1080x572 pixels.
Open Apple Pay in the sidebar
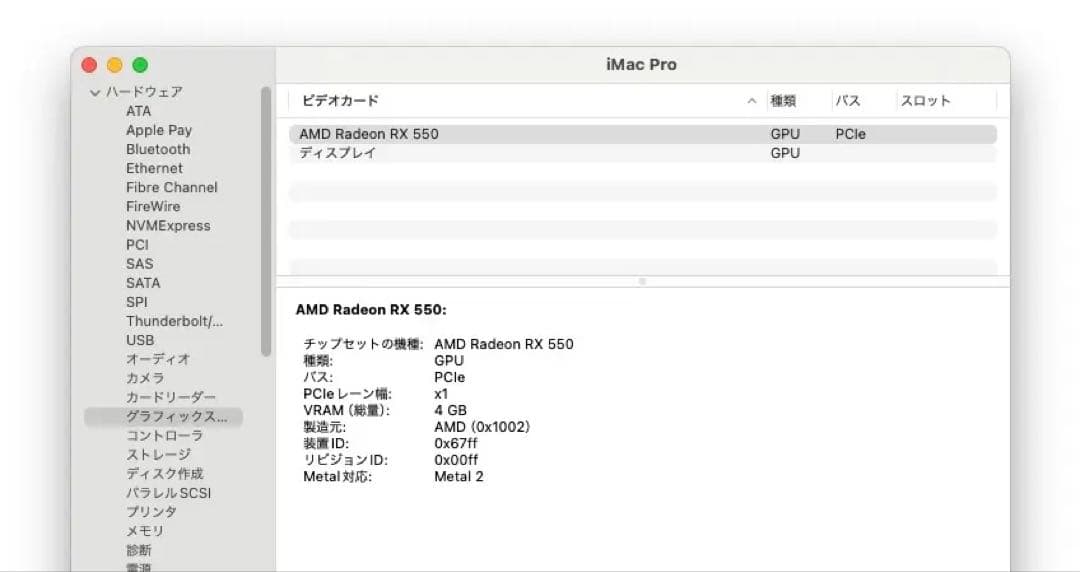tap(159, 130)
